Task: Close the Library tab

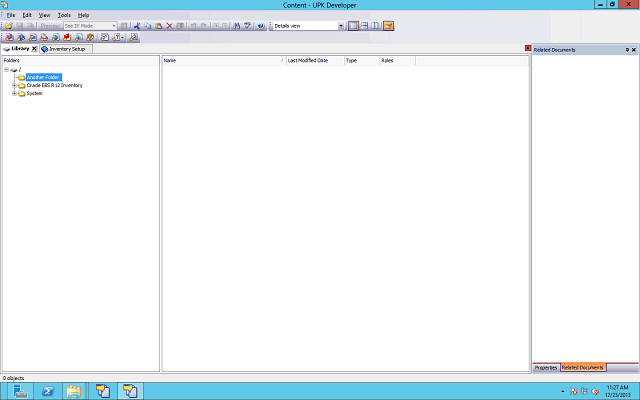Action: pos(34,49)
